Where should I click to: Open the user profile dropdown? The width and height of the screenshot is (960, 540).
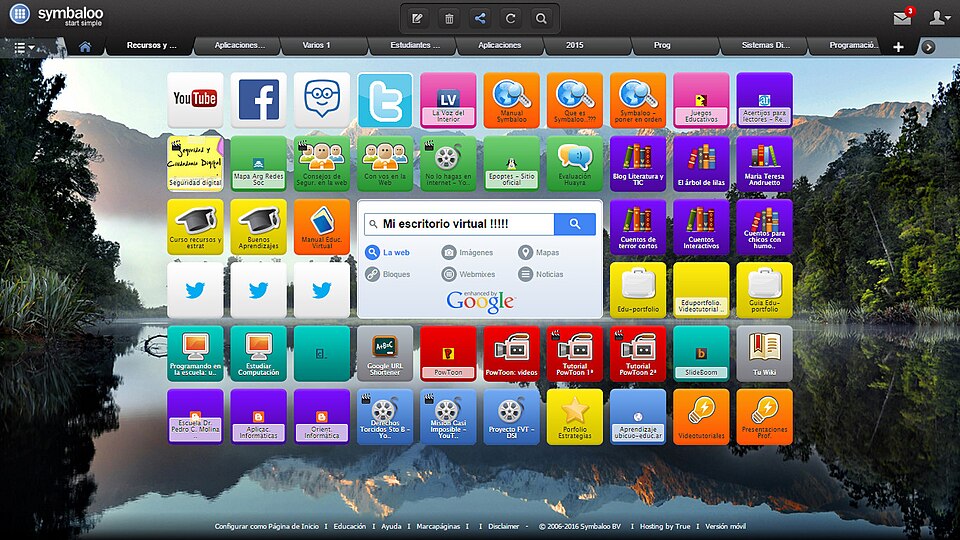(939, 18)
